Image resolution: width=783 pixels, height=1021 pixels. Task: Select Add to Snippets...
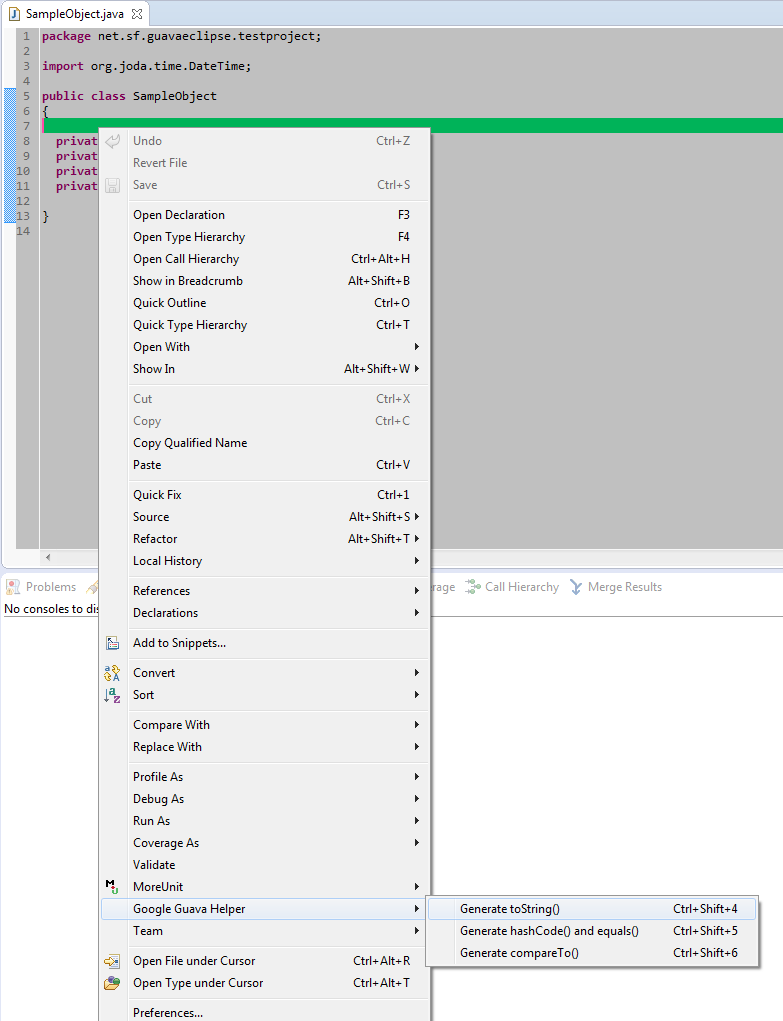(x=264, y=643)
